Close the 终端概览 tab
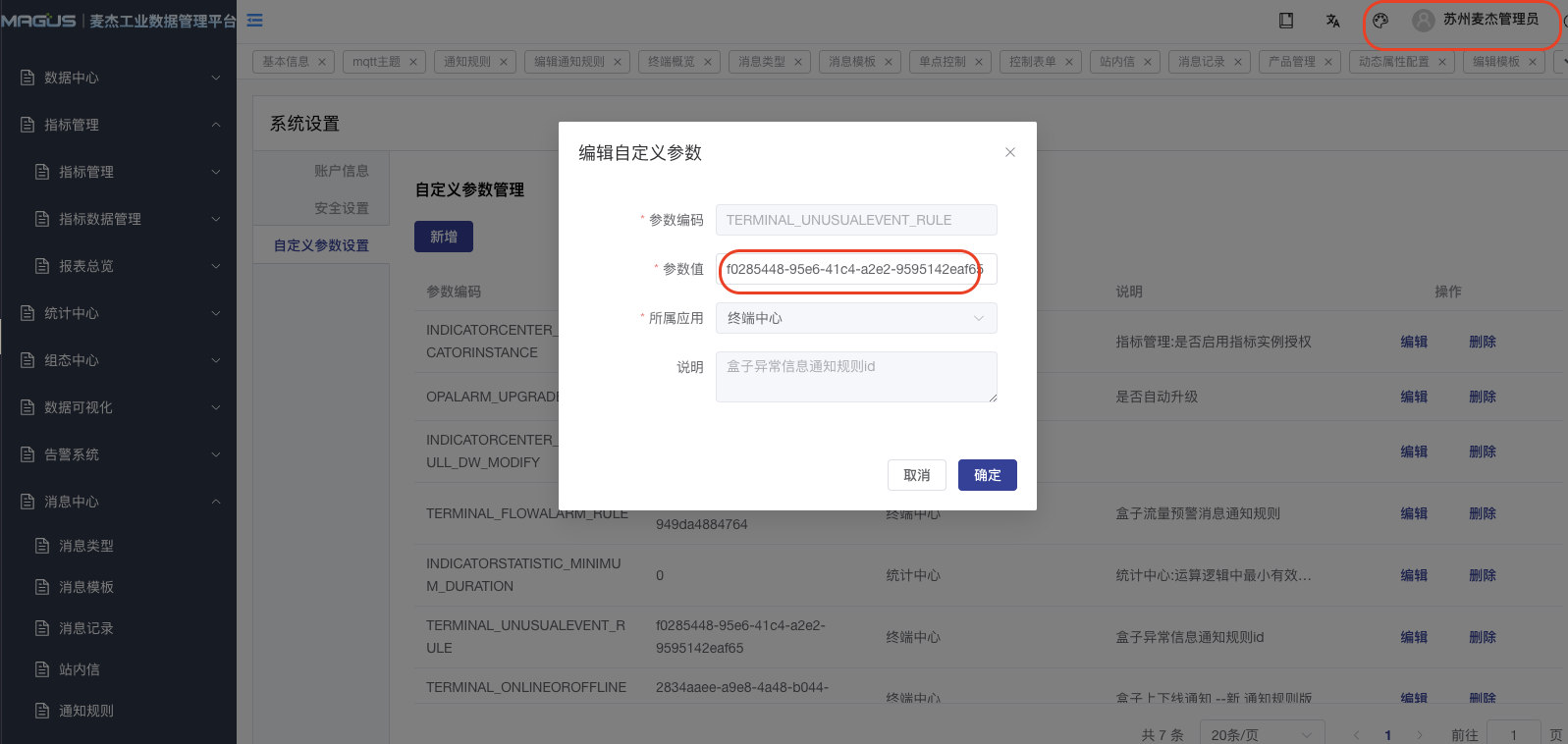Image resolution: width=1568 pixels, height=744 pixels. tap(708, 62)
